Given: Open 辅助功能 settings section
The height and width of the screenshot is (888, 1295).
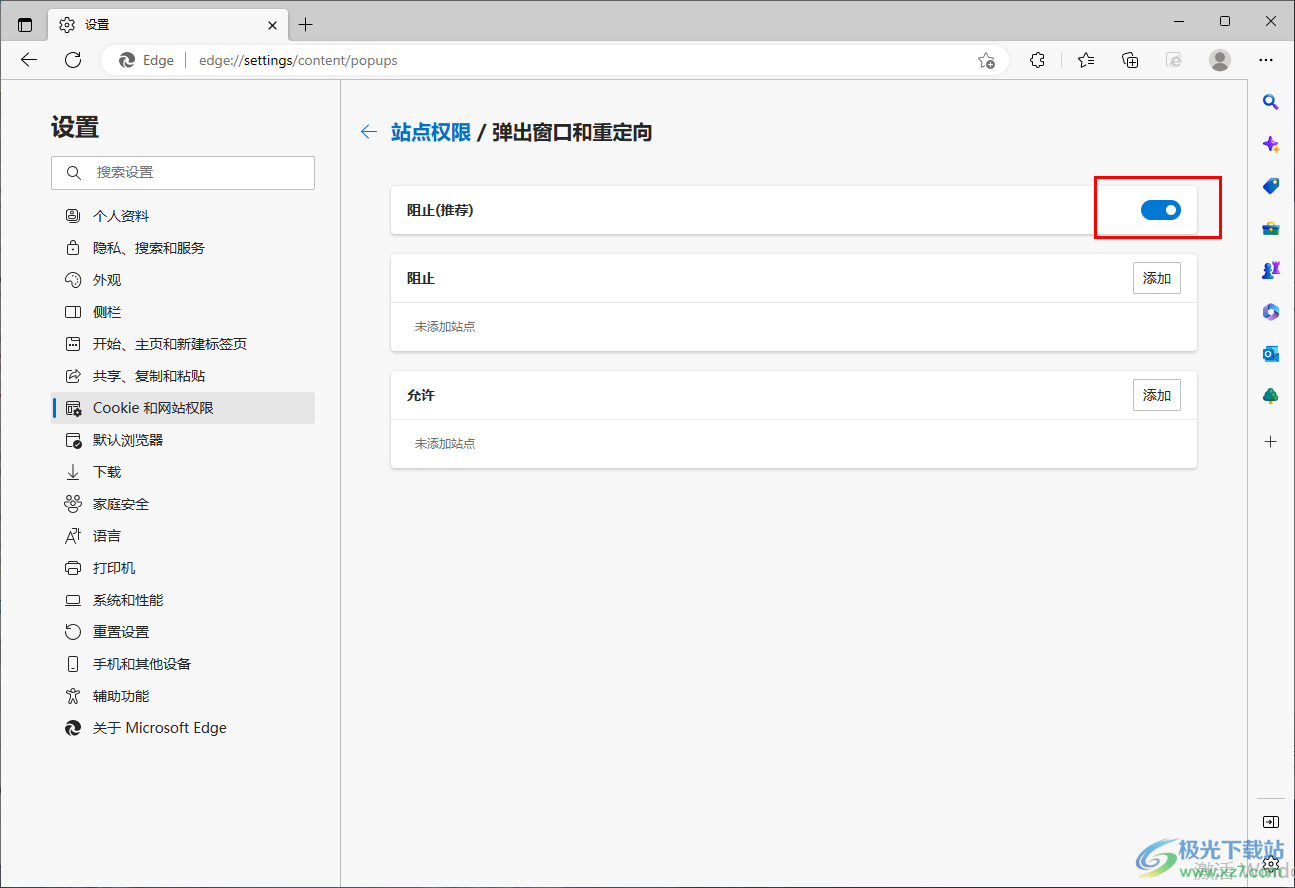Looking at the screenshot, I should coord(183,696).
